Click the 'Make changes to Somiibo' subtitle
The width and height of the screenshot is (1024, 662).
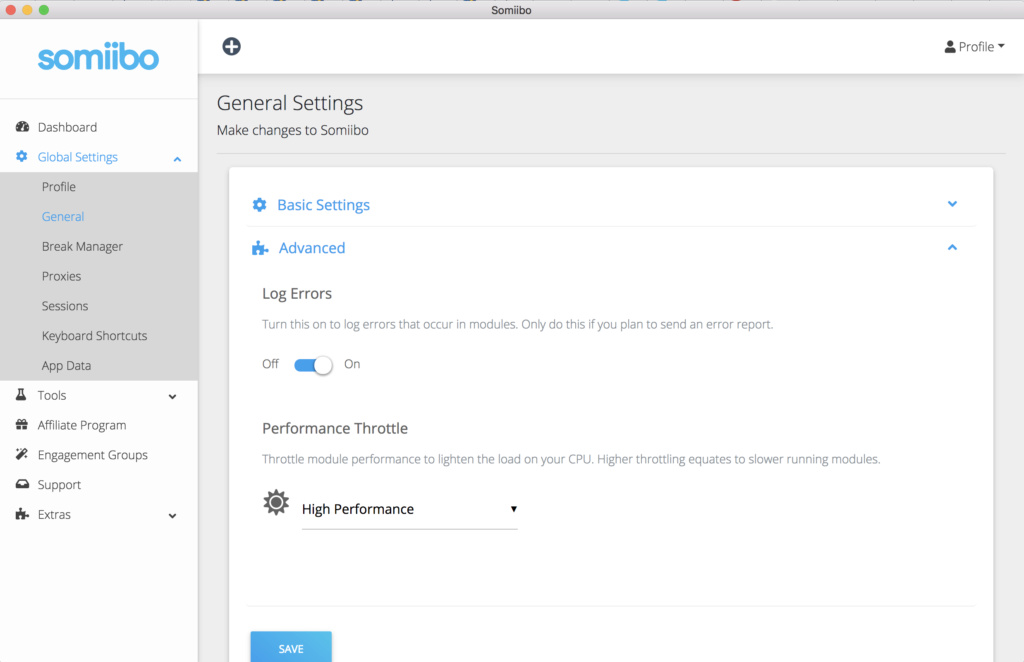point(293,130)
